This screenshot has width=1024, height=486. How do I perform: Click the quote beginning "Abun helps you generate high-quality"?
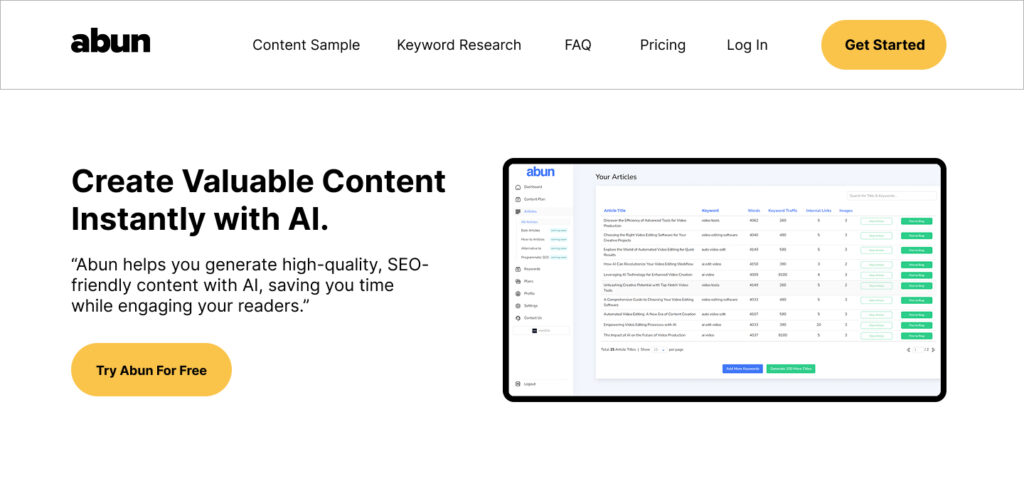[250, 285]
